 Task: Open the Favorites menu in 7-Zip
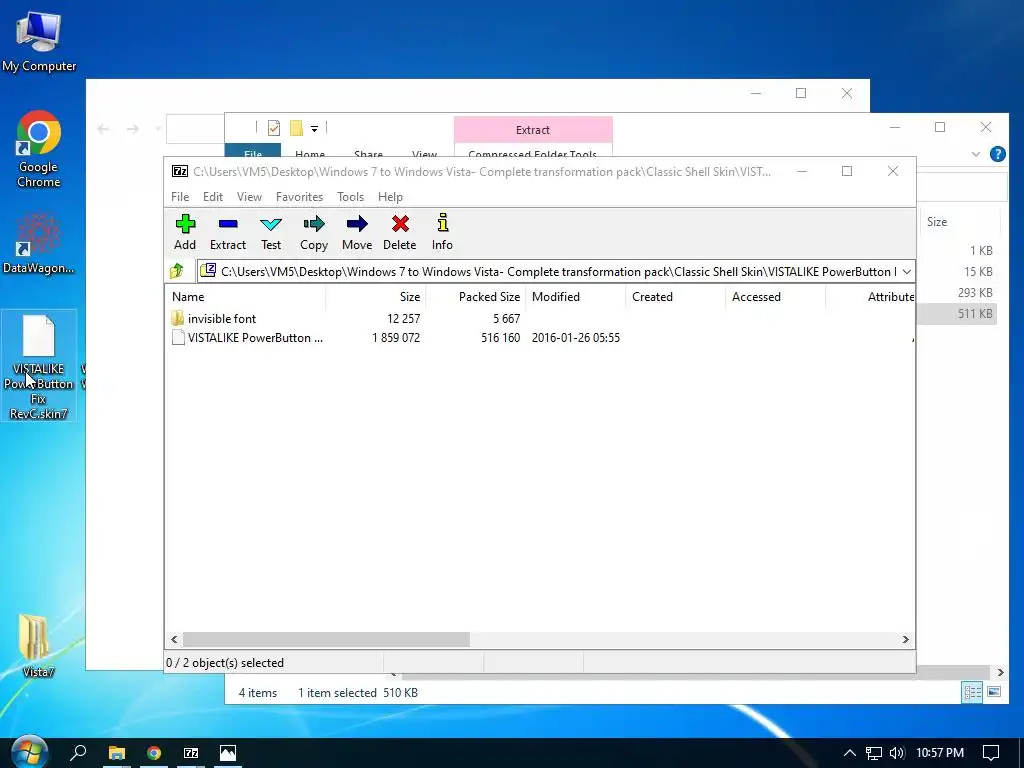[x=299, y=197]
